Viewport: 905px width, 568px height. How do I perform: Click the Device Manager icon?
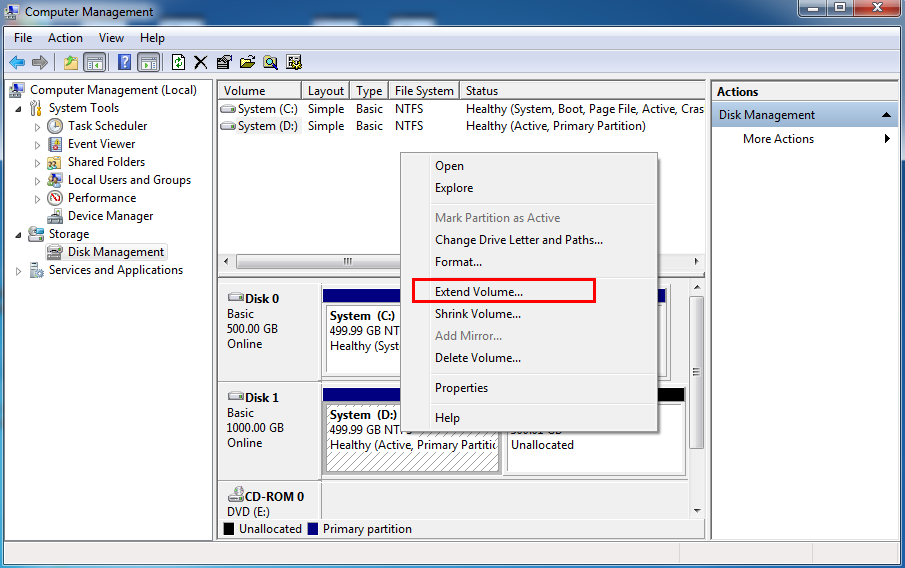coord(55,216)
